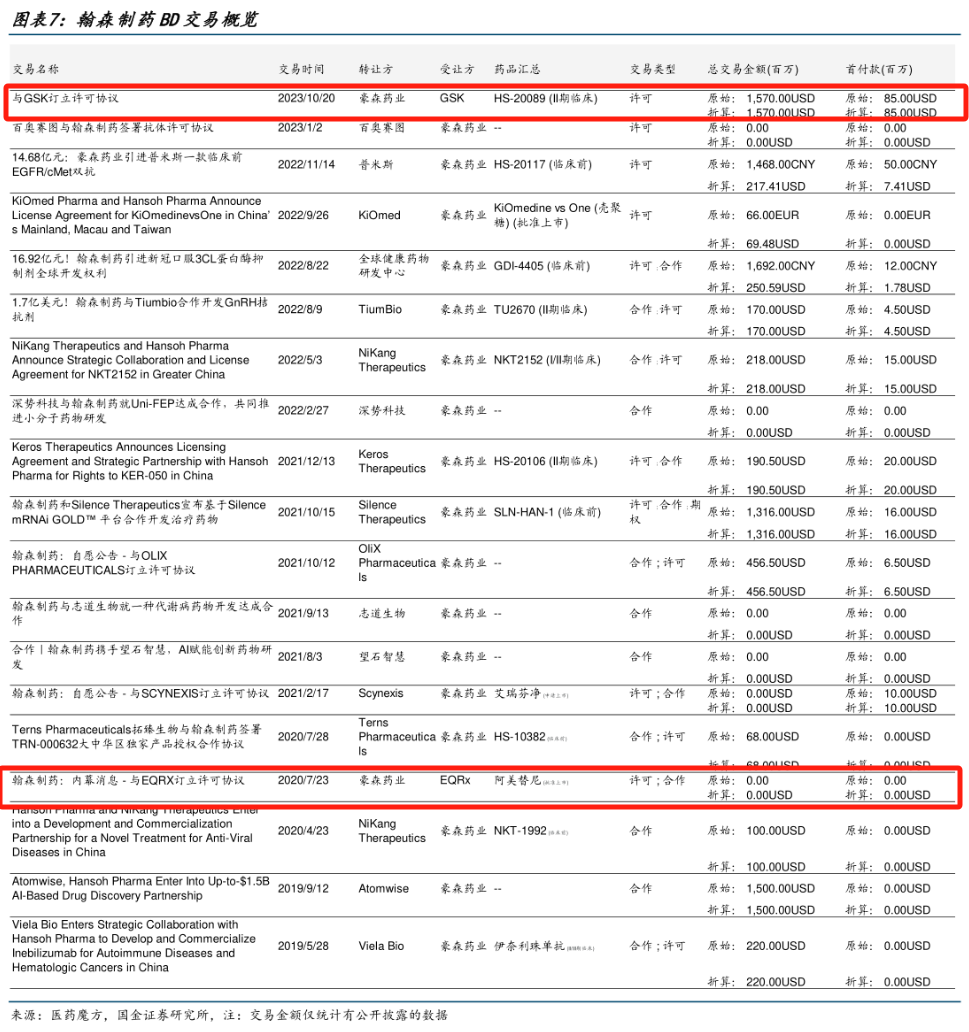This screenshot has height=1032, width=969.
Task: Select the date 2021/9/13
Action: pos(303,613)
